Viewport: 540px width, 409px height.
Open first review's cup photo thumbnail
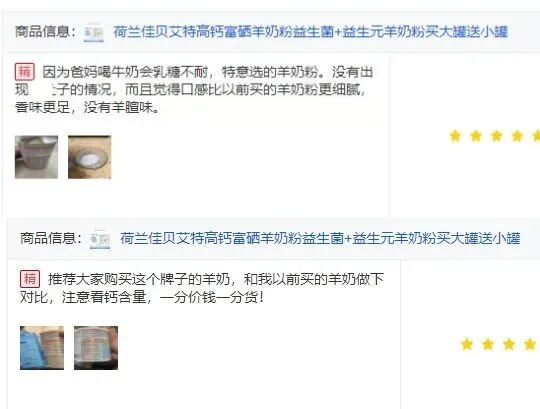coord(37,157)
